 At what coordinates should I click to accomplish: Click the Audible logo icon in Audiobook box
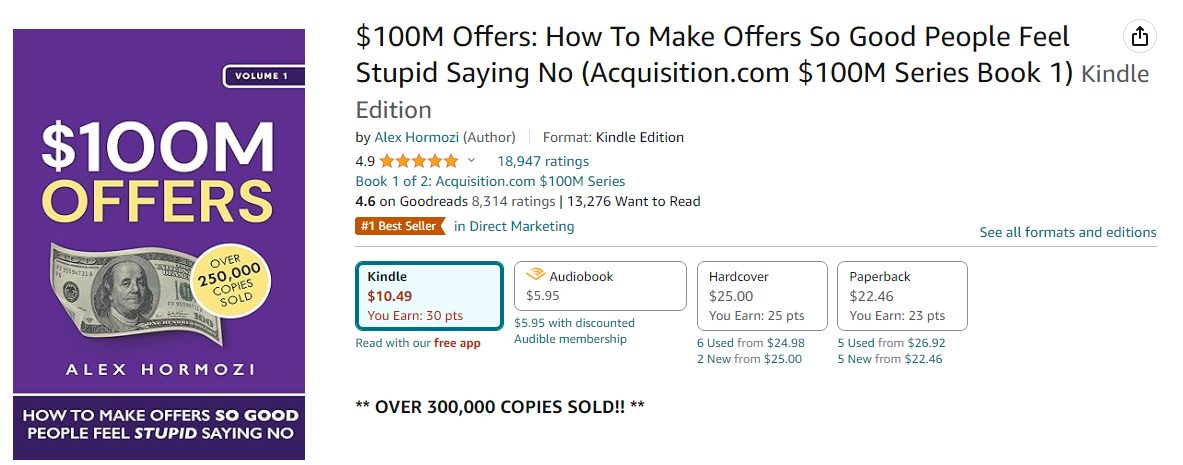point(536,275)
